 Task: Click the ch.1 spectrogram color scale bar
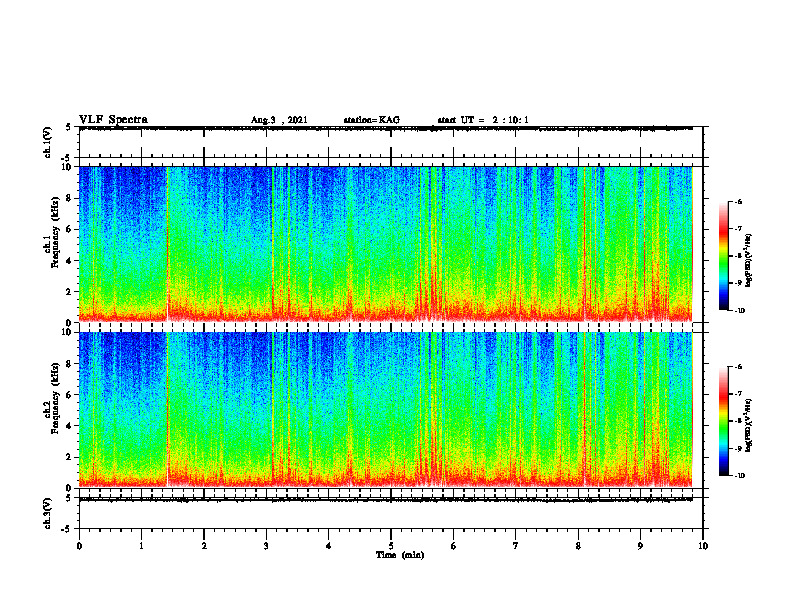[x=723, y=256]
